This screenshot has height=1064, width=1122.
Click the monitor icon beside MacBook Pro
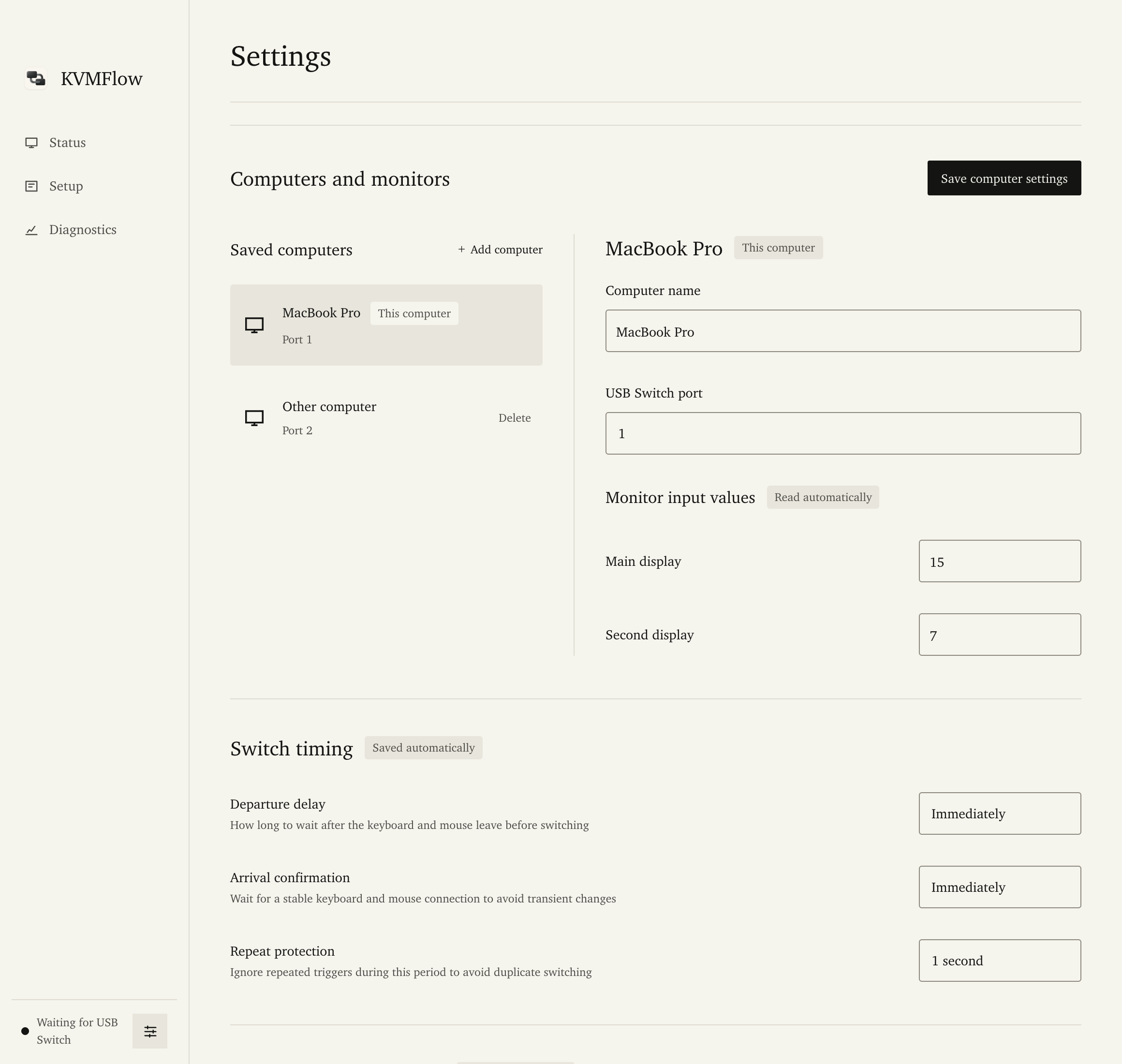point(254,325)
